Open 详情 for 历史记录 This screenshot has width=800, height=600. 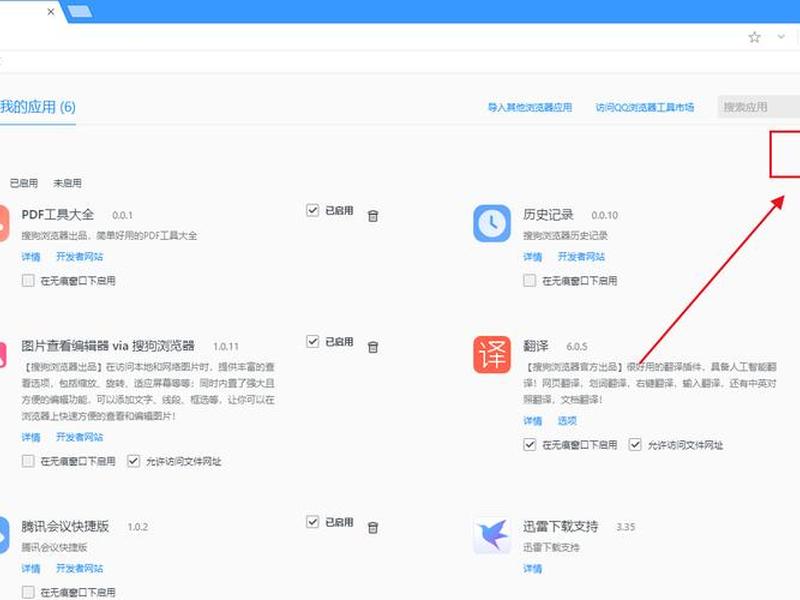point(532,257)
